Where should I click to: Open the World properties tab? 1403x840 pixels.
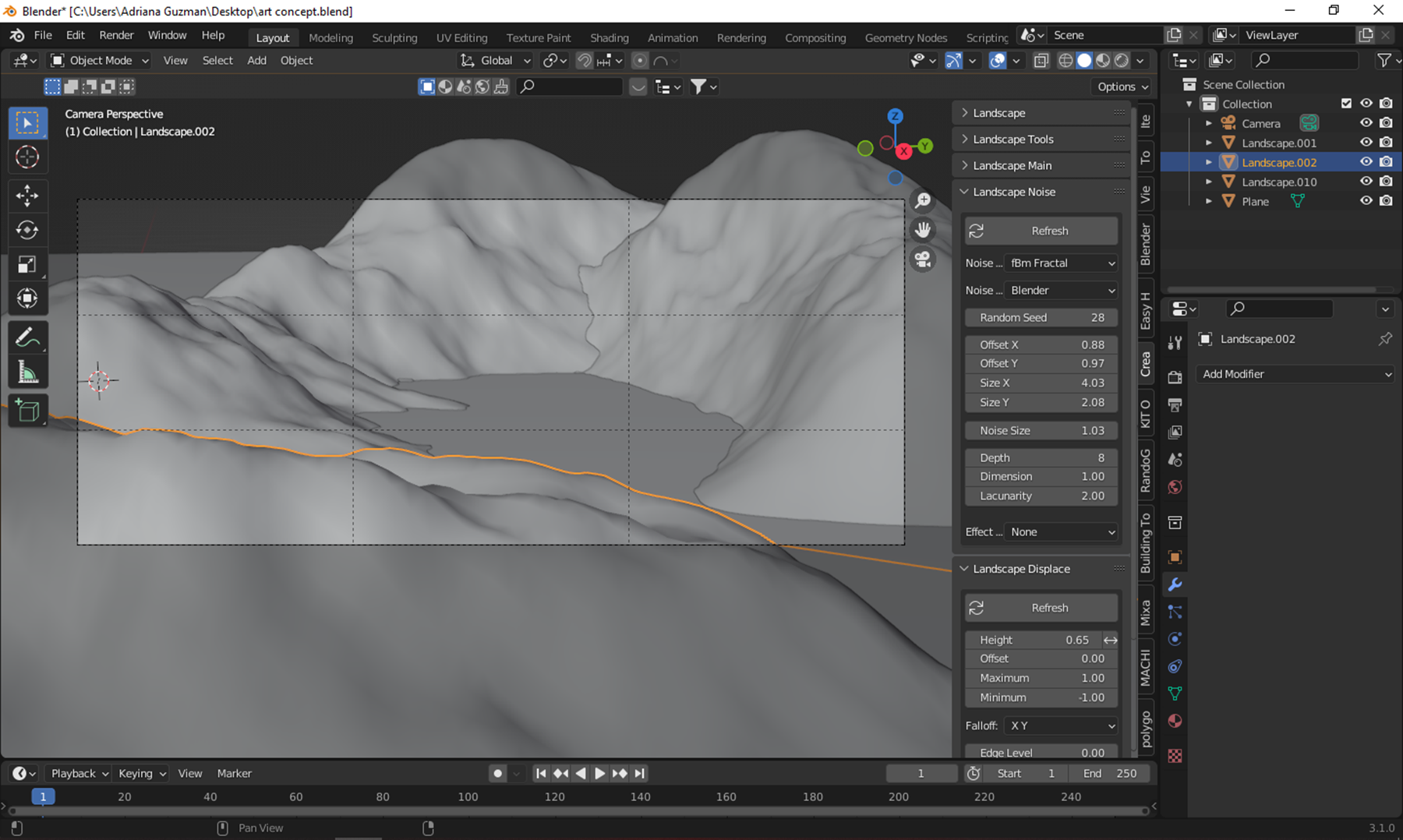(x=1175, y=487)
